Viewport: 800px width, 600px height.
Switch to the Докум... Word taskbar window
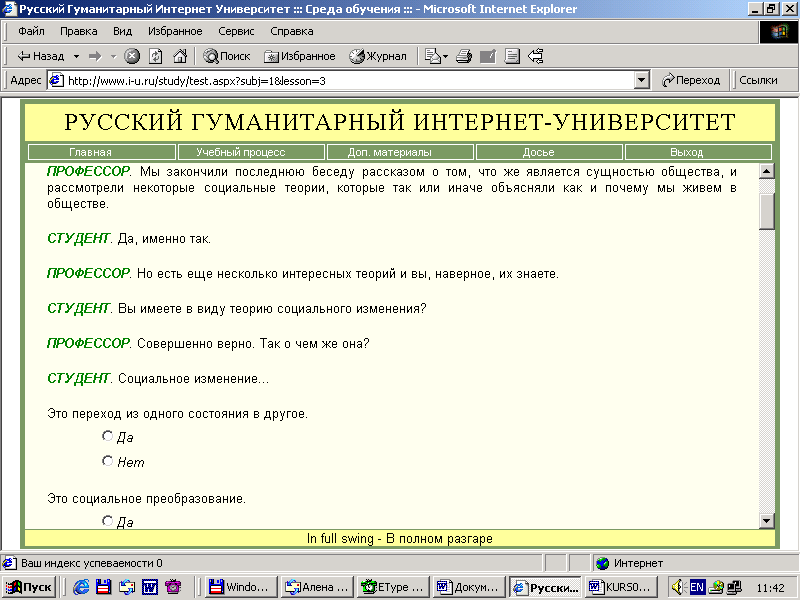click(x=468, y=587)
